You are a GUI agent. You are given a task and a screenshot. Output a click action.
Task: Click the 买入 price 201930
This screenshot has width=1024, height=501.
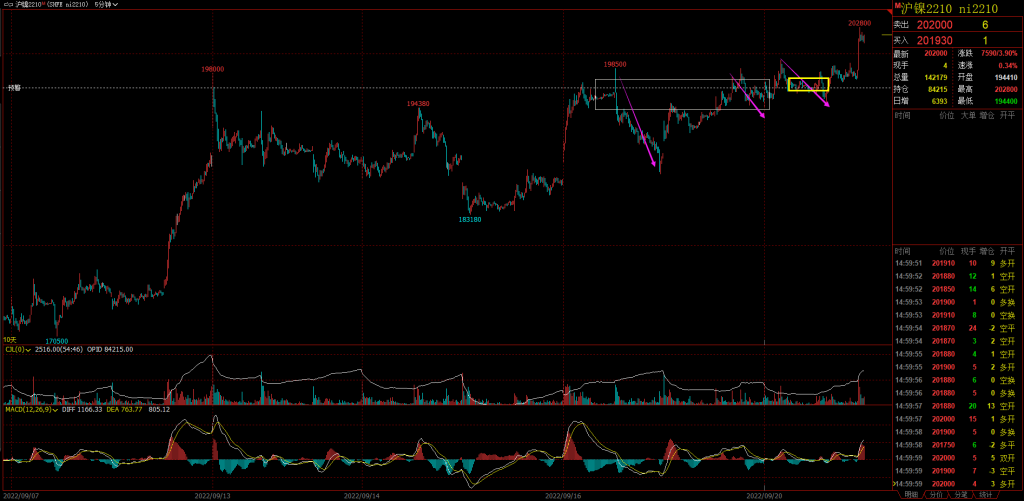(935, 39)
